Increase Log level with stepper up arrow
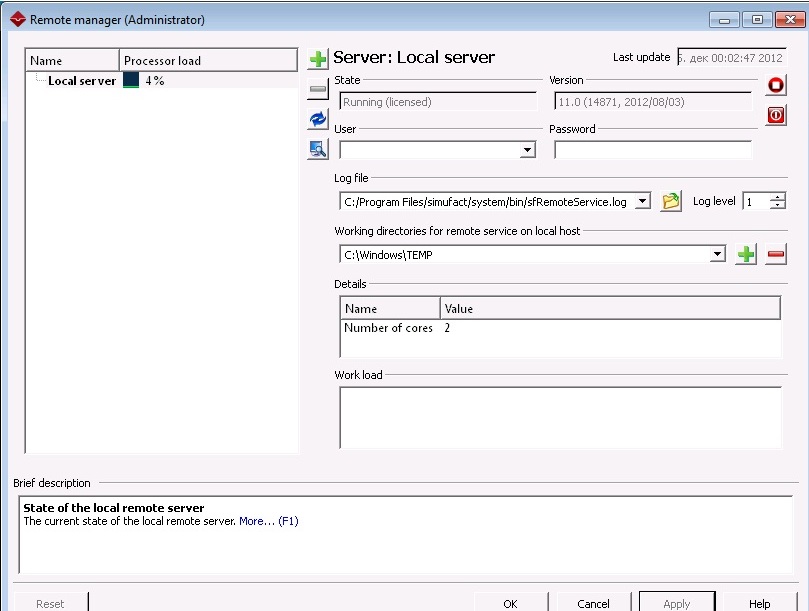The width and height of the screenshot is (809, 611). pyautogui.click(x=778, y=197)
